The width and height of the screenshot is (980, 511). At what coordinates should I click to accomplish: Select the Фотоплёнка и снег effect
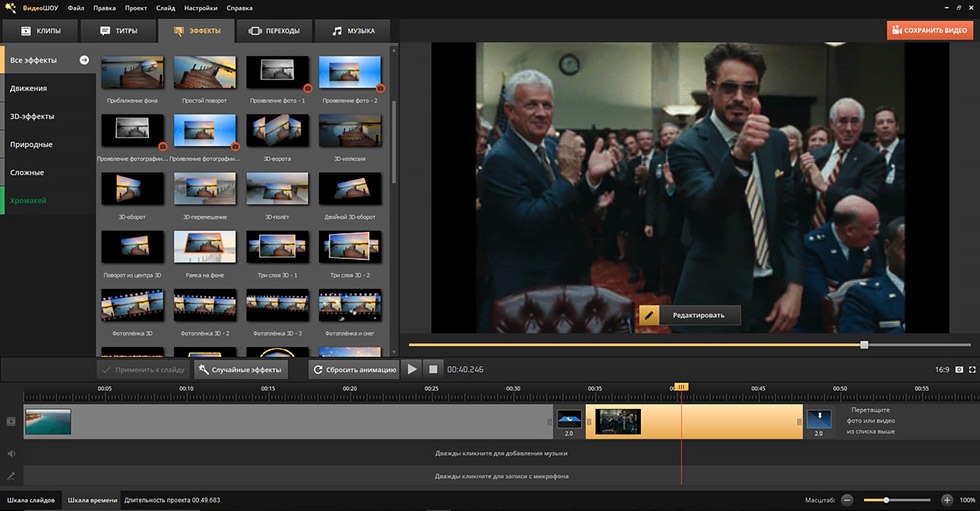tap(350, 305)
